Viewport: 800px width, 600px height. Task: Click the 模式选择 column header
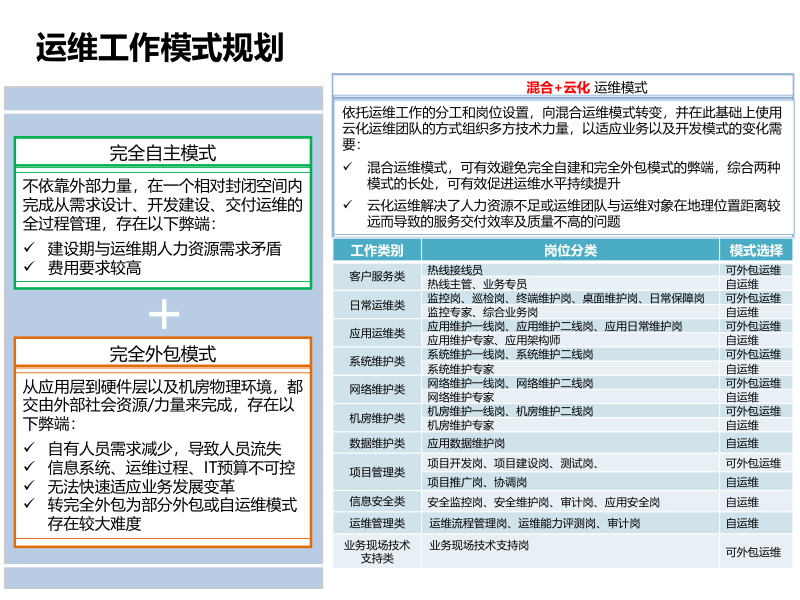756,250
